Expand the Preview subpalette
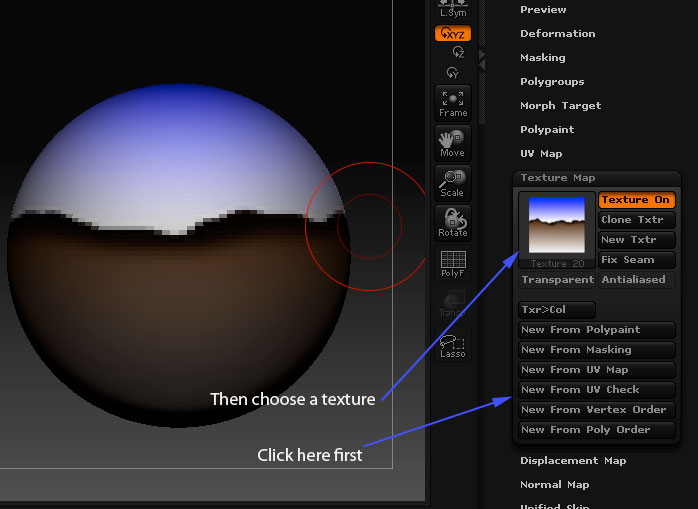 (543, 9)
